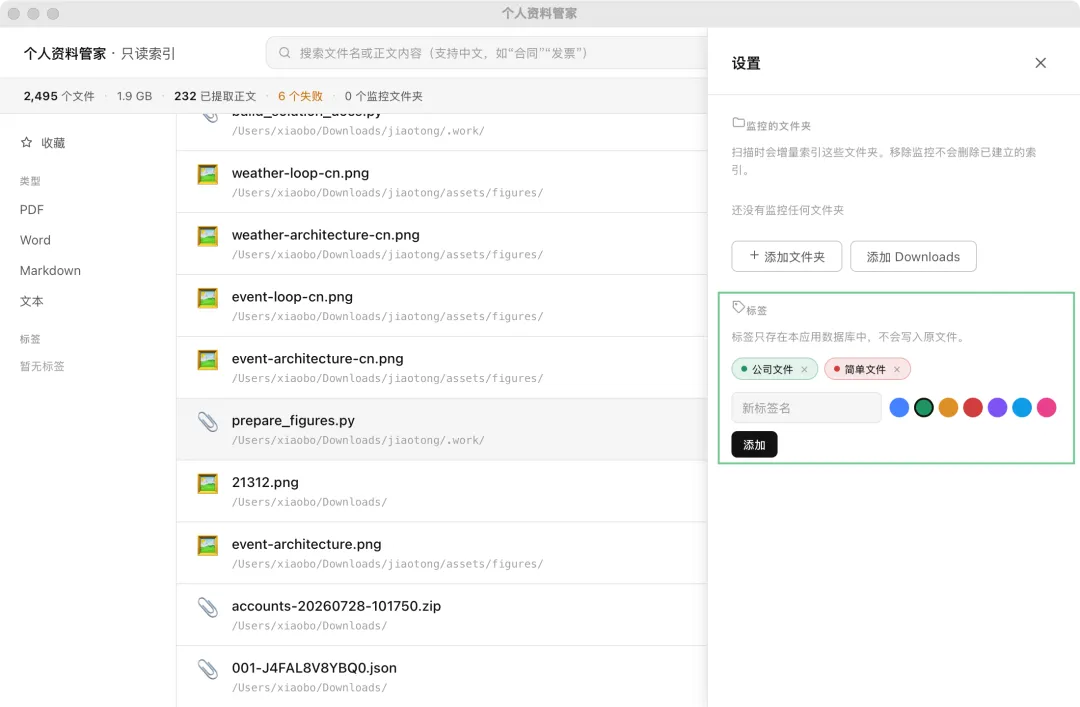
Task: Close the settings panel with the X
Action: coord(1040,63)
